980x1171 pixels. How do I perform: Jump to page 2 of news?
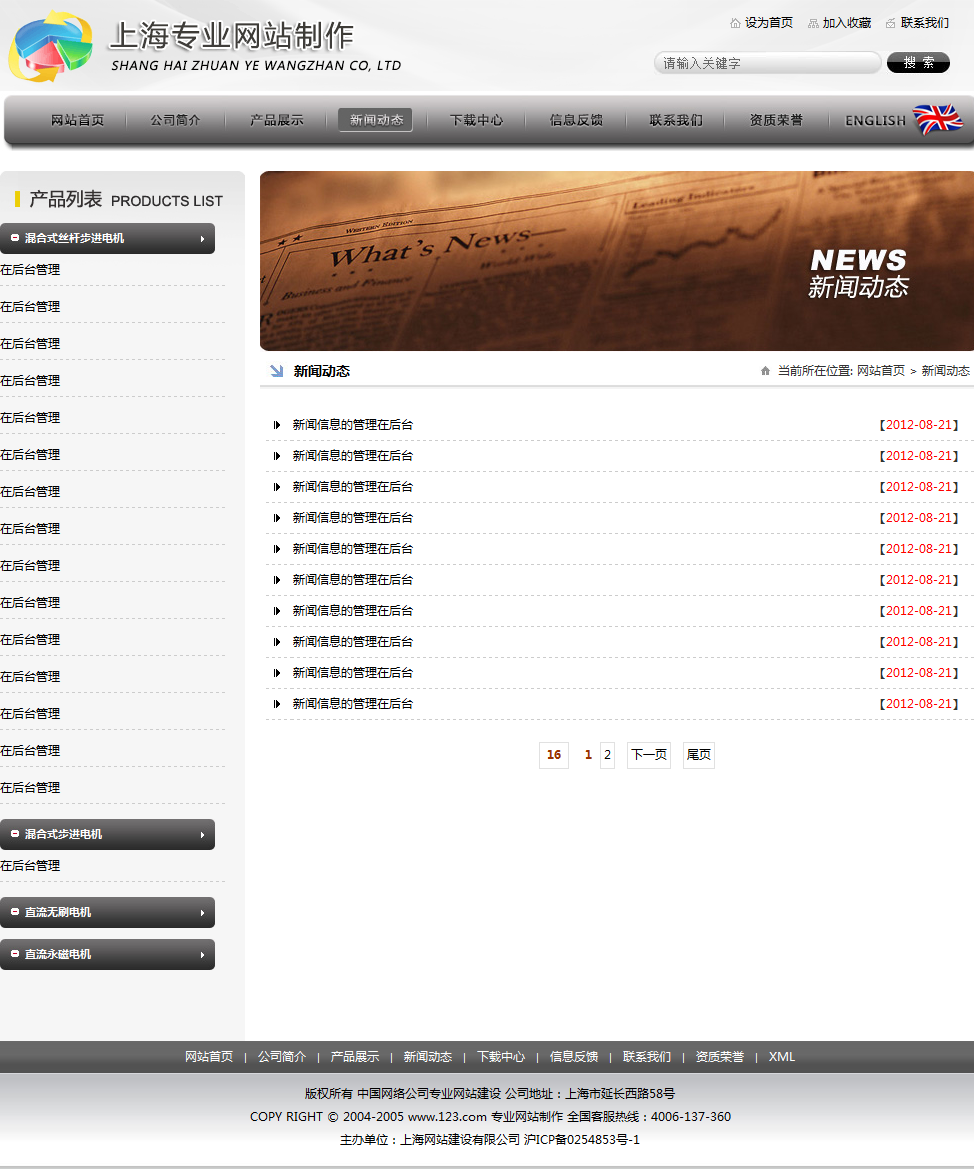tap(607, 755)
